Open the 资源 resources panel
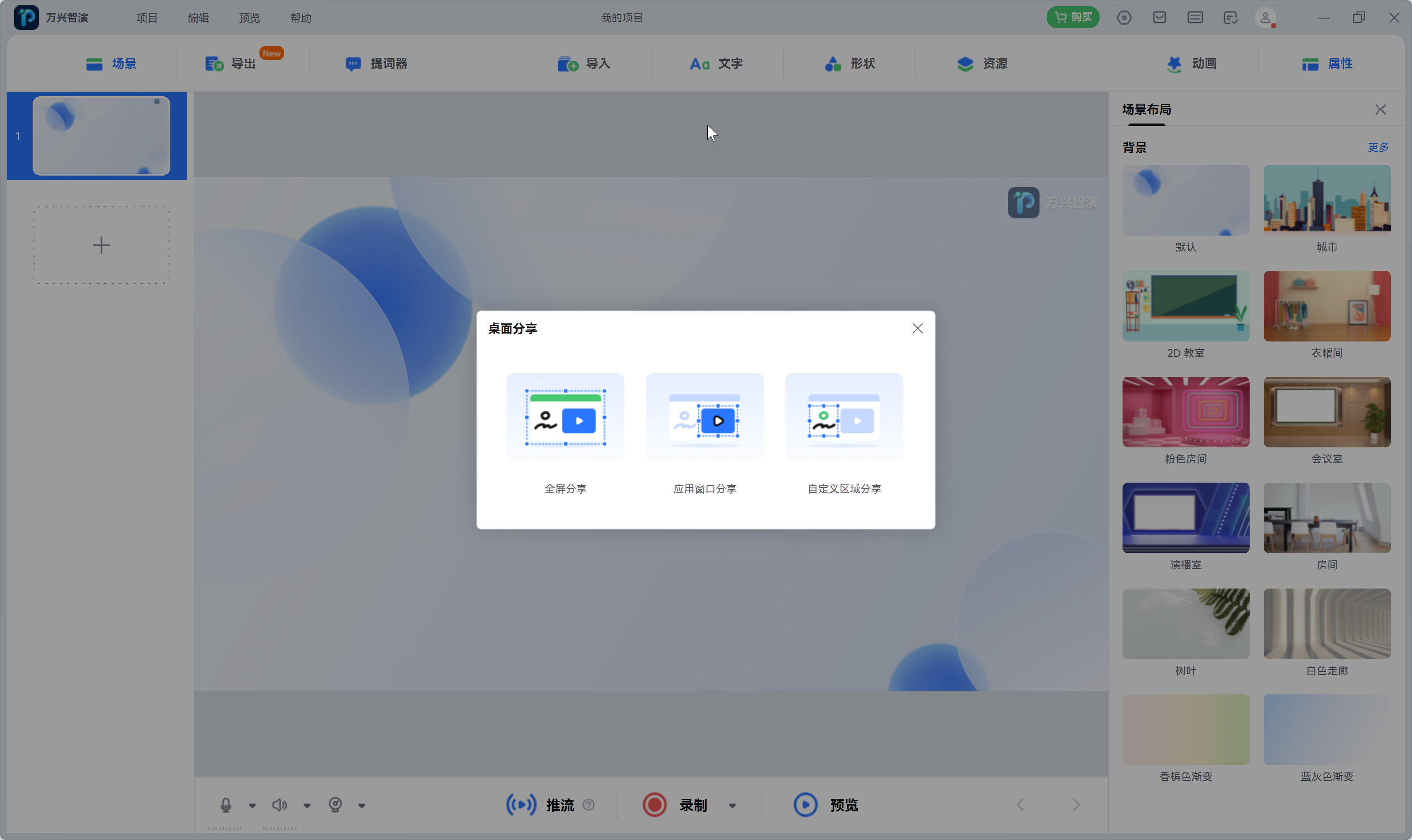The width and height of the screenshot is (1412, 840). [984, 64]
